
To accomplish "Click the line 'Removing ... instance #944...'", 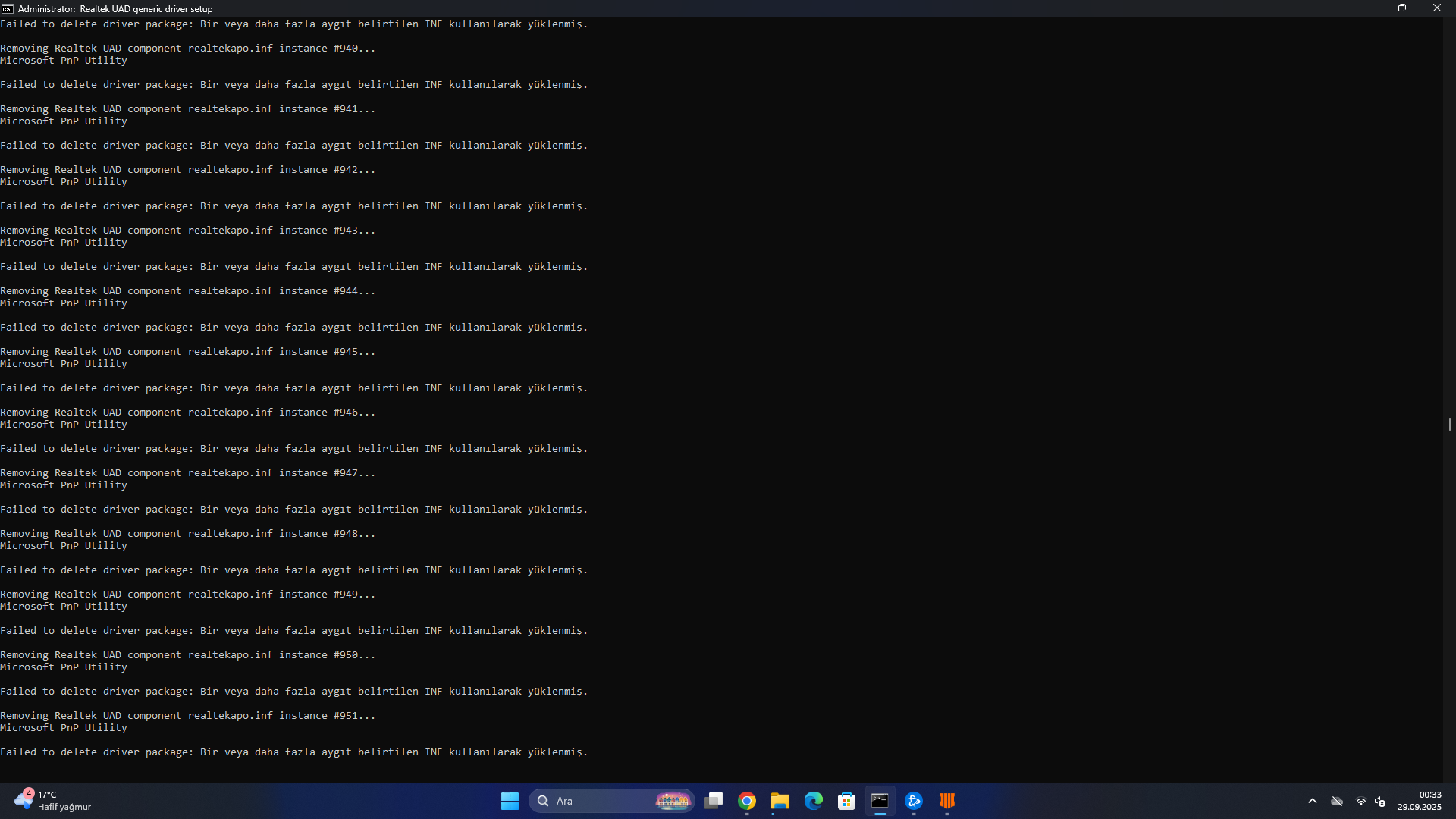I will pyautogui.click(x=188, y=290).
